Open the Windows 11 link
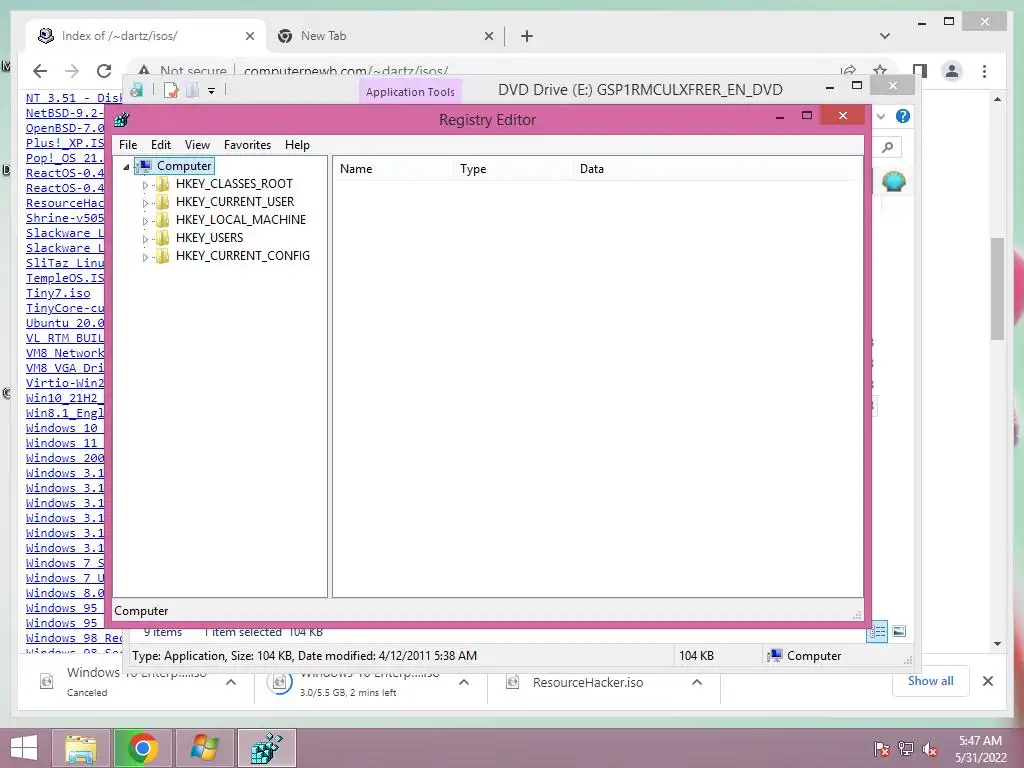This screenshot has width=1024, height=768. [61, 443]
